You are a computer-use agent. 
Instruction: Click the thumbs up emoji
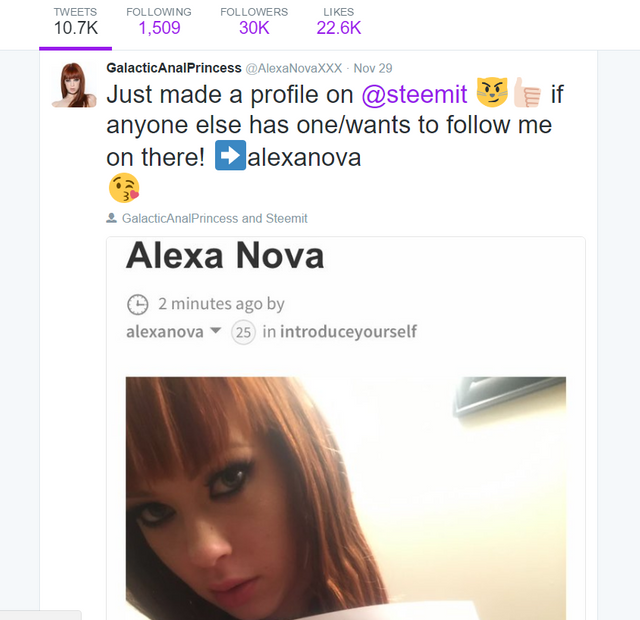pyautogui.click(x=527, y=92)
